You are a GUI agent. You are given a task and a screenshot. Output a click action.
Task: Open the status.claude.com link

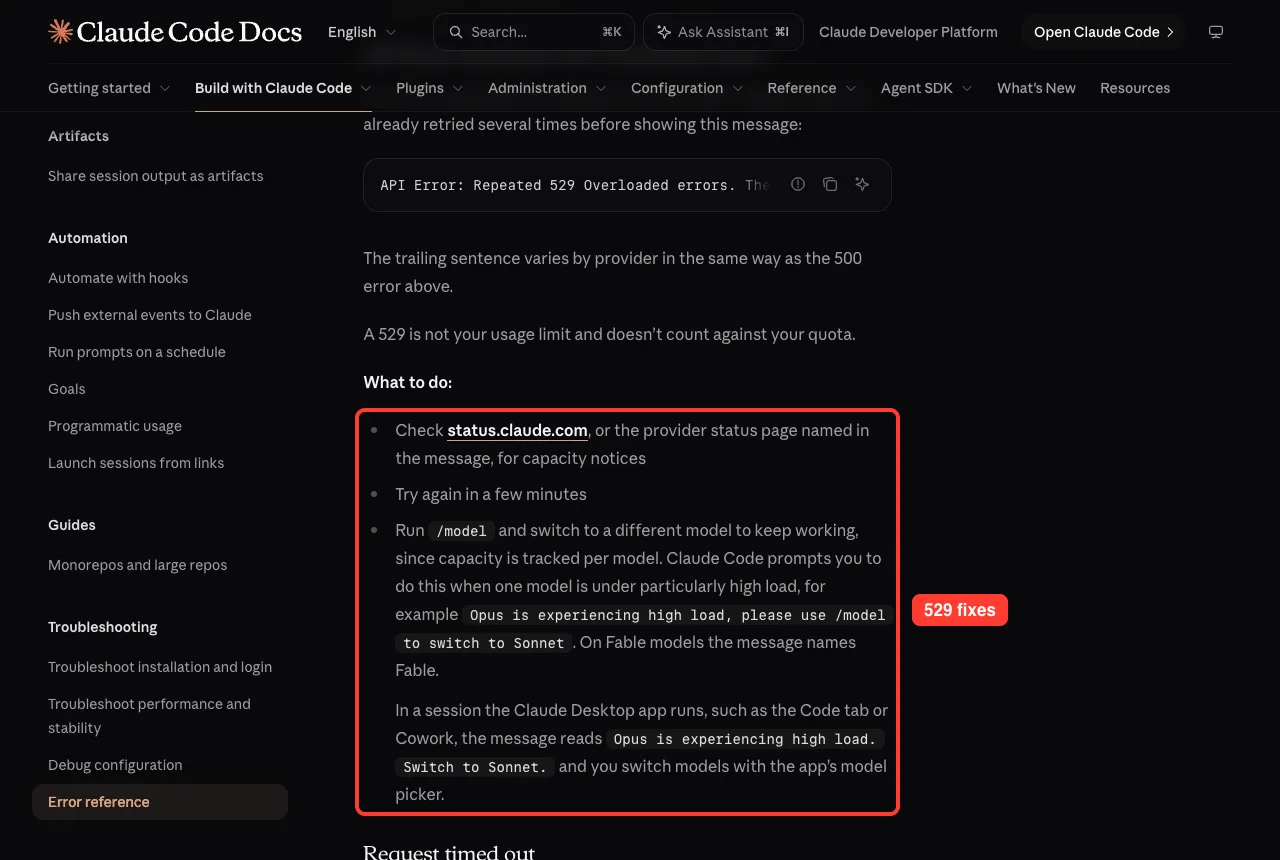(x=517, y=430)
